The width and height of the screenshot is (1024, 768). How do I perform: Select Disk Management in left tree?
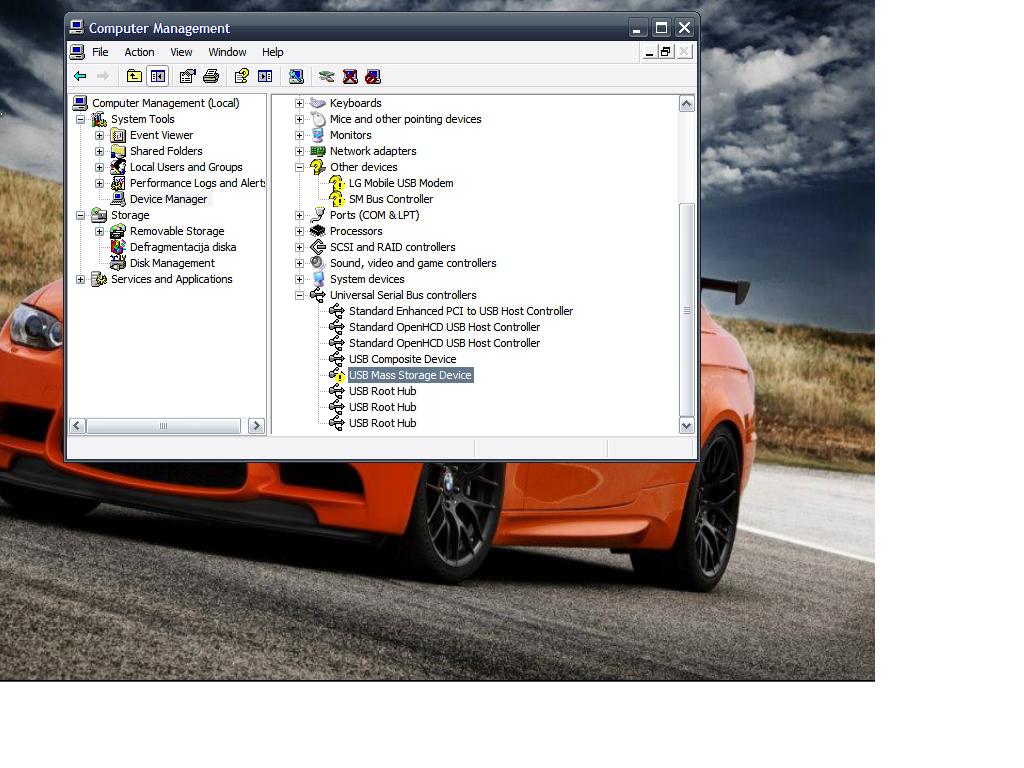[171, 263]
